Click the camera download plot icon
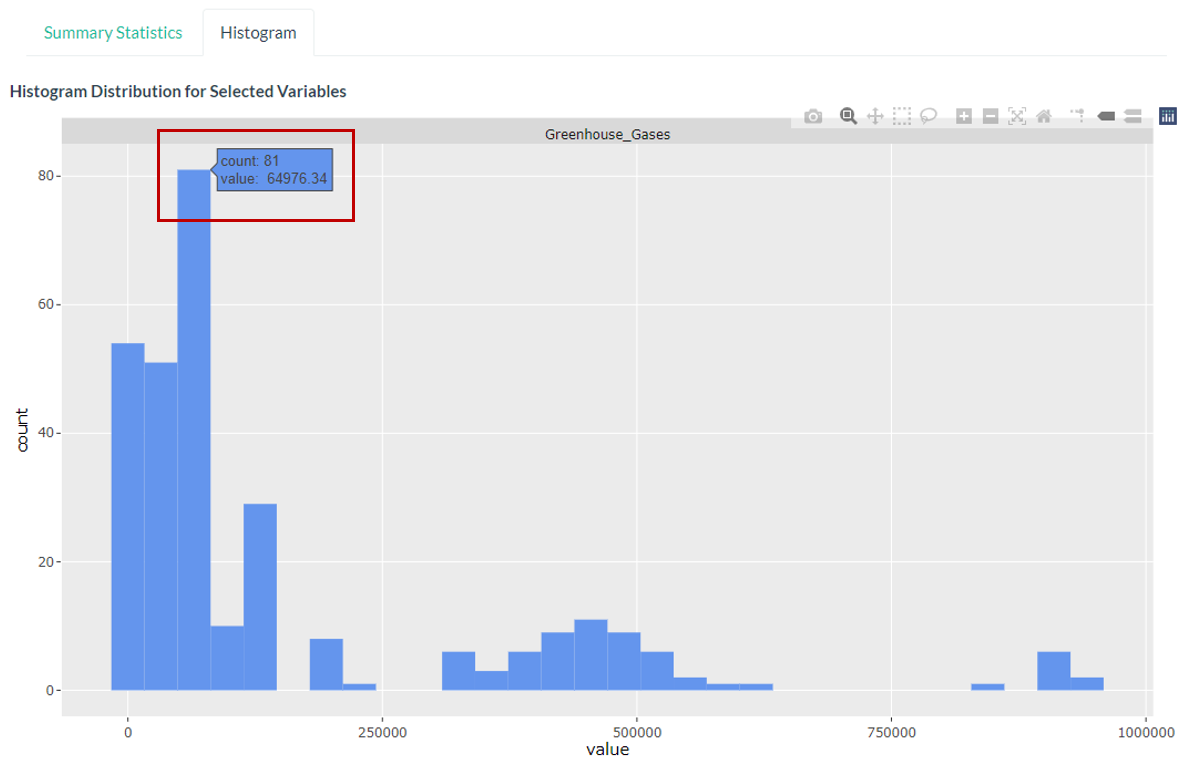The image size is (1200, 774). click(813, 116)
